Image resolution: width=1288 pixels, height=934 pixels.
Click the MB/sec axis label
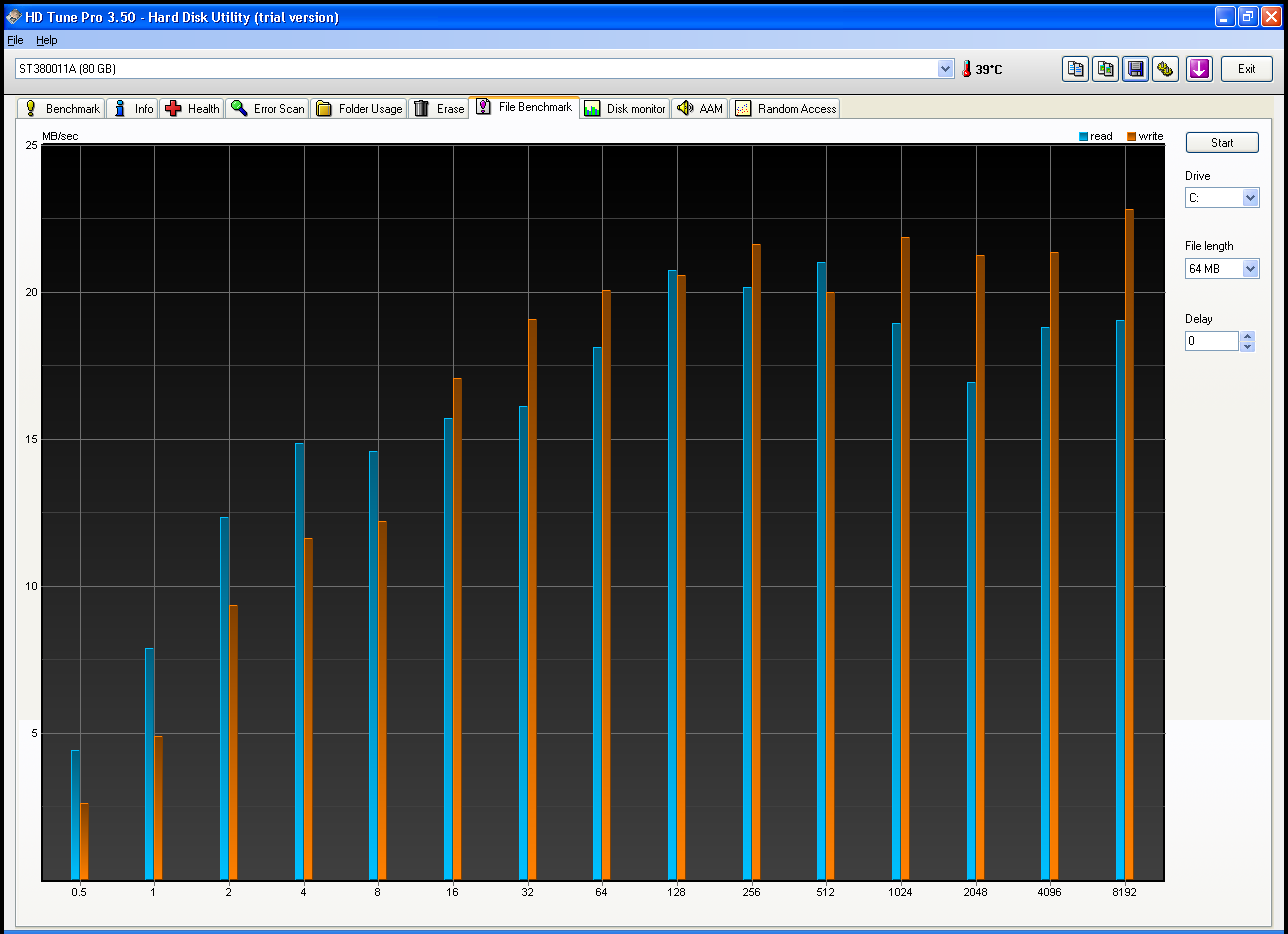[60, 136]
